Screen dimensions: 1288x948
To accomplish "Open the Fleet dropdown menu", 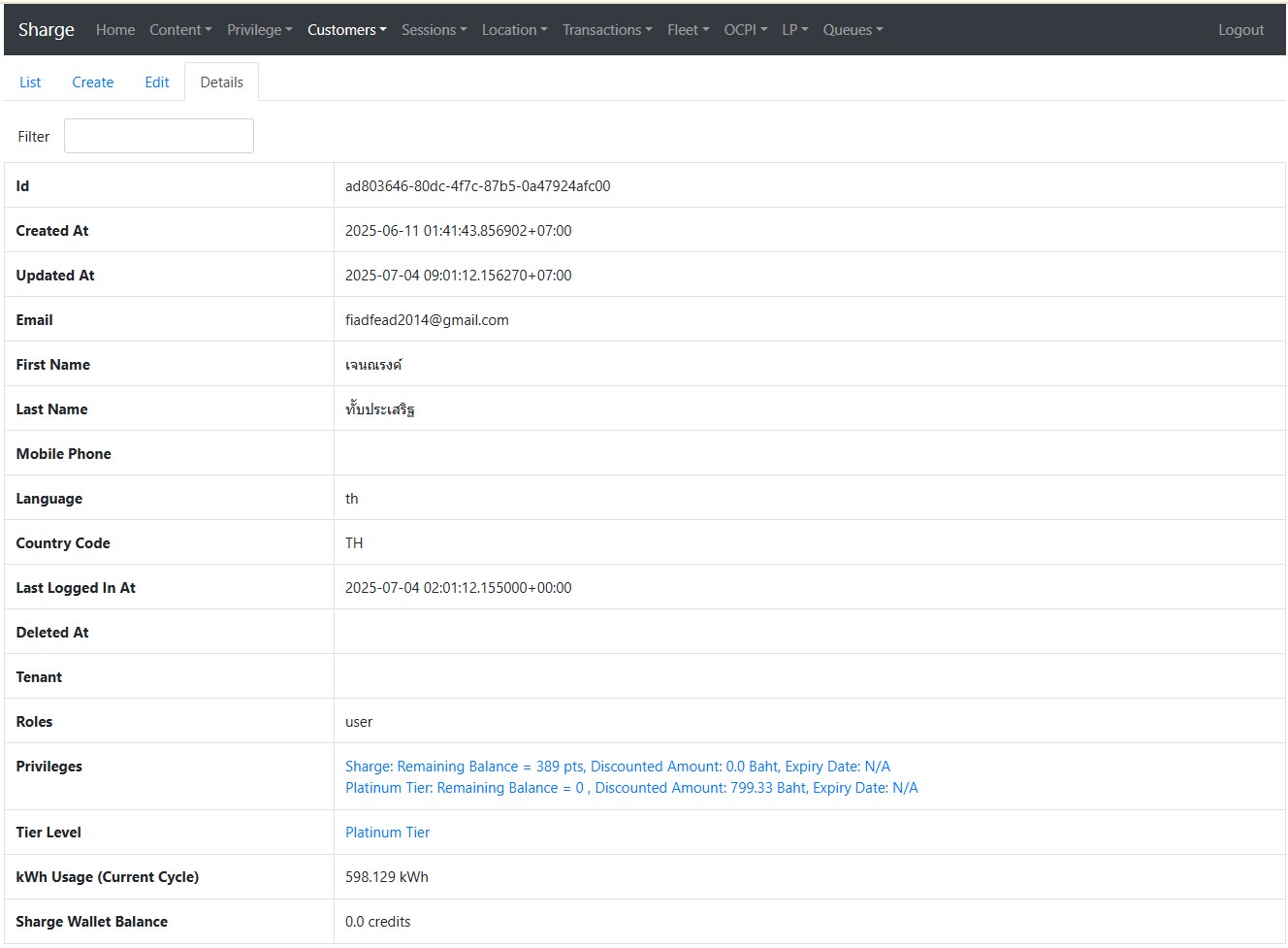I will (688, 30).
